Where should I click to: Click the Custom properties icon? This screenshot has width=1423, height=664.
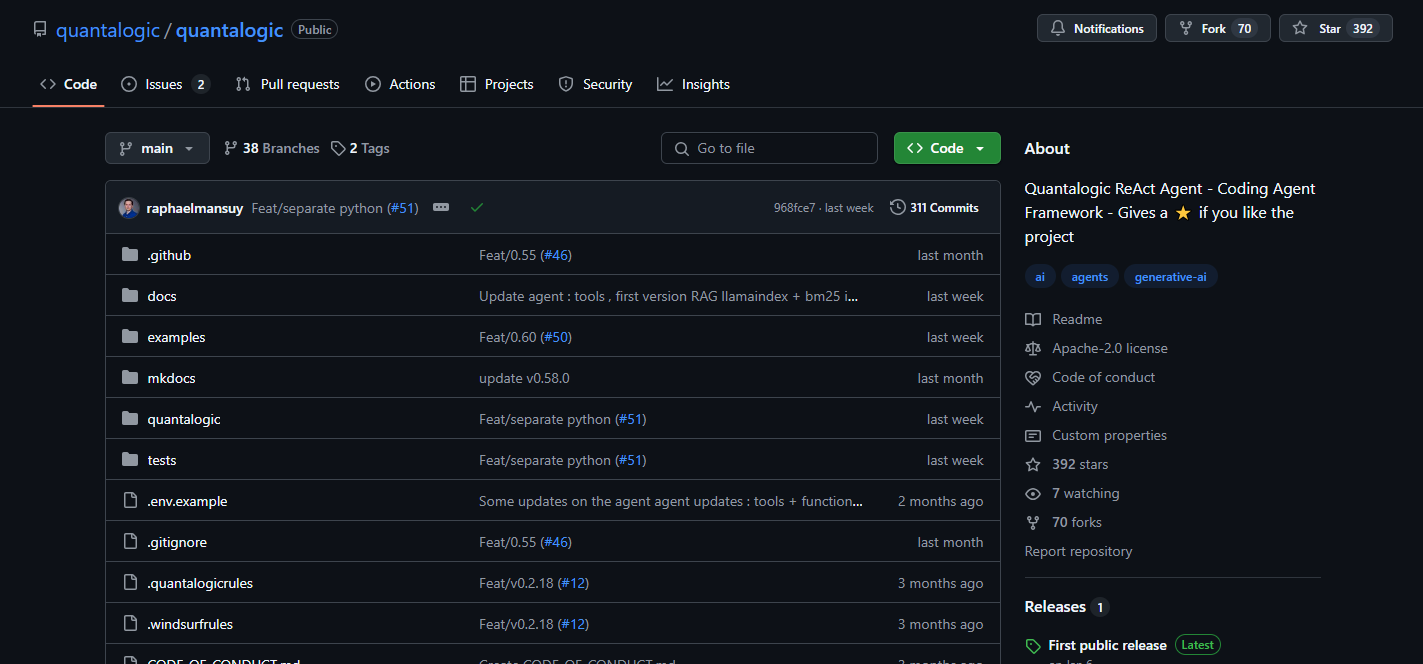click(1033, 436)
